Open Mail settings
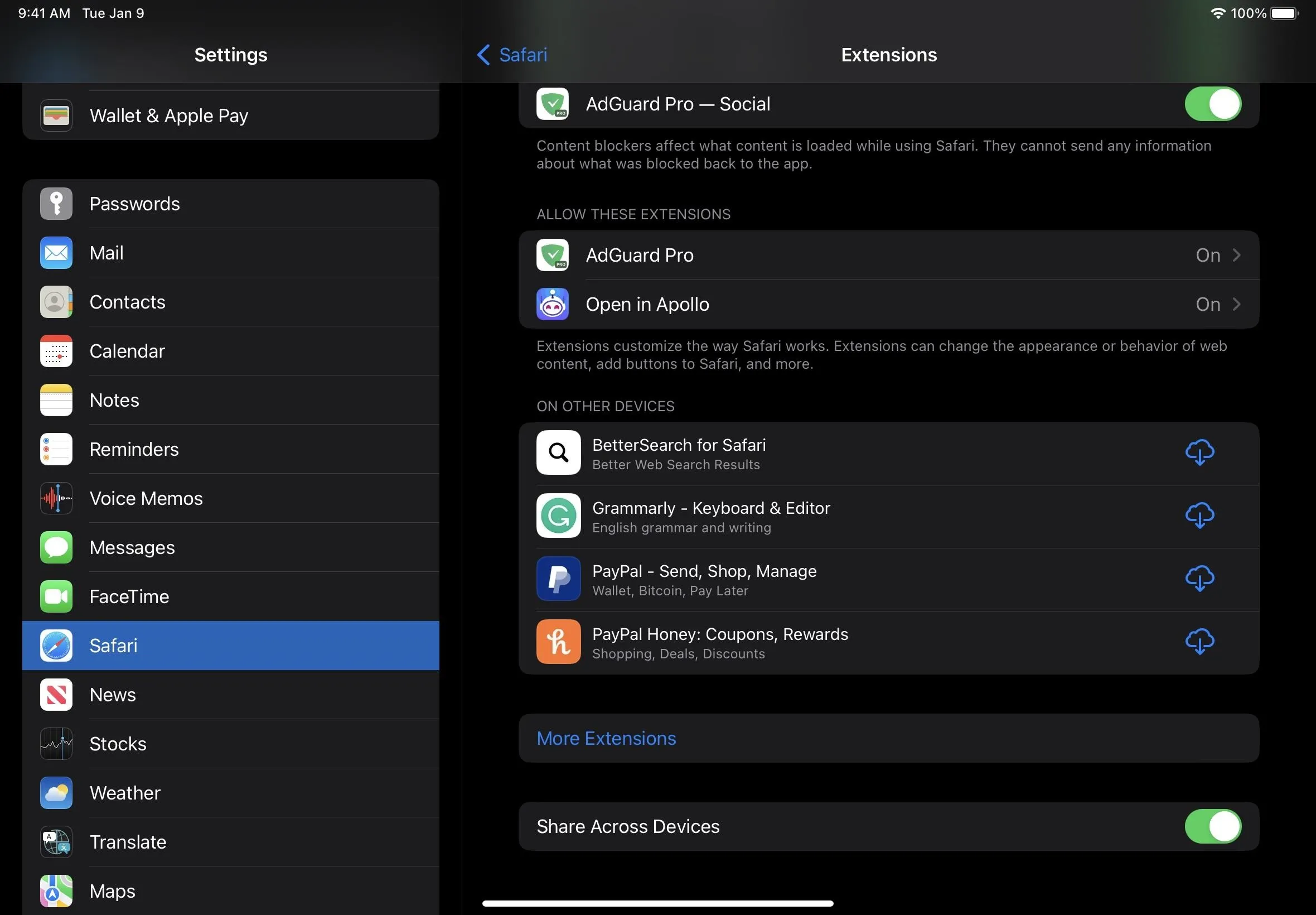1316x915 pixels. (231, 253)
